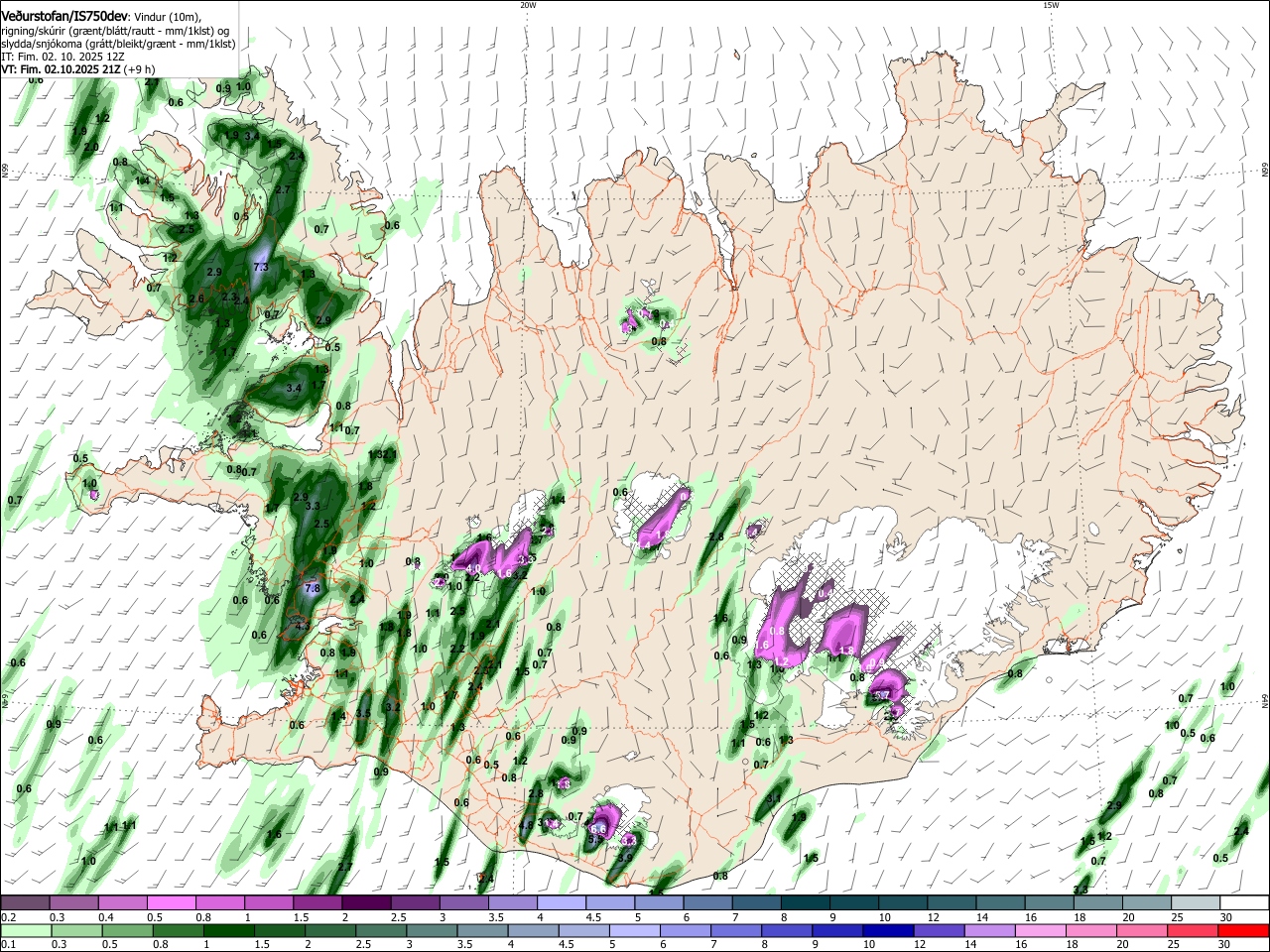The height and width of the screenshot is (952, 1270).
Task: Click the light lavender 4 swatch in top legend row
Action: pos(561,903)
